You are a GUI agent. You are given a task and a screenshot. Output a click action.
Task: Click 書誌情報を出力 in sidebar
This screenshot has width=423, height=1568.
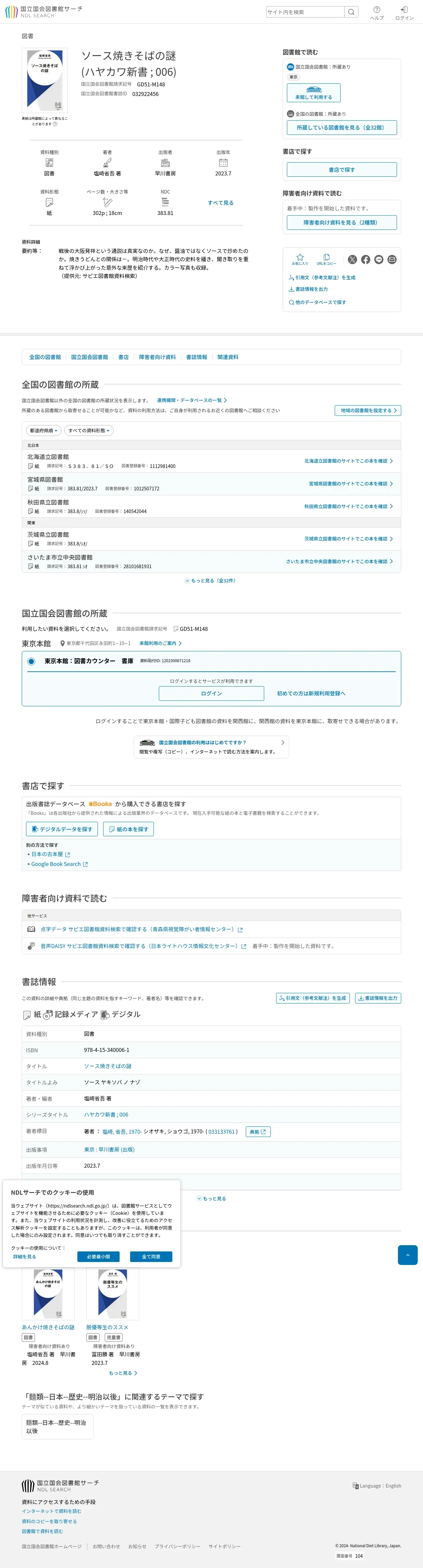point(308,289)
